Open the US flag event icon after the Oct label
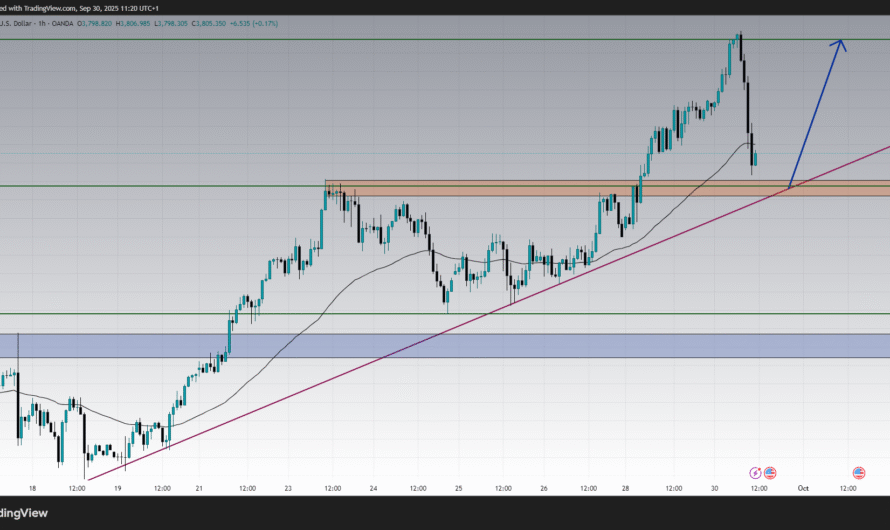This screenshot has height=530, width=890. coord(859,473)
